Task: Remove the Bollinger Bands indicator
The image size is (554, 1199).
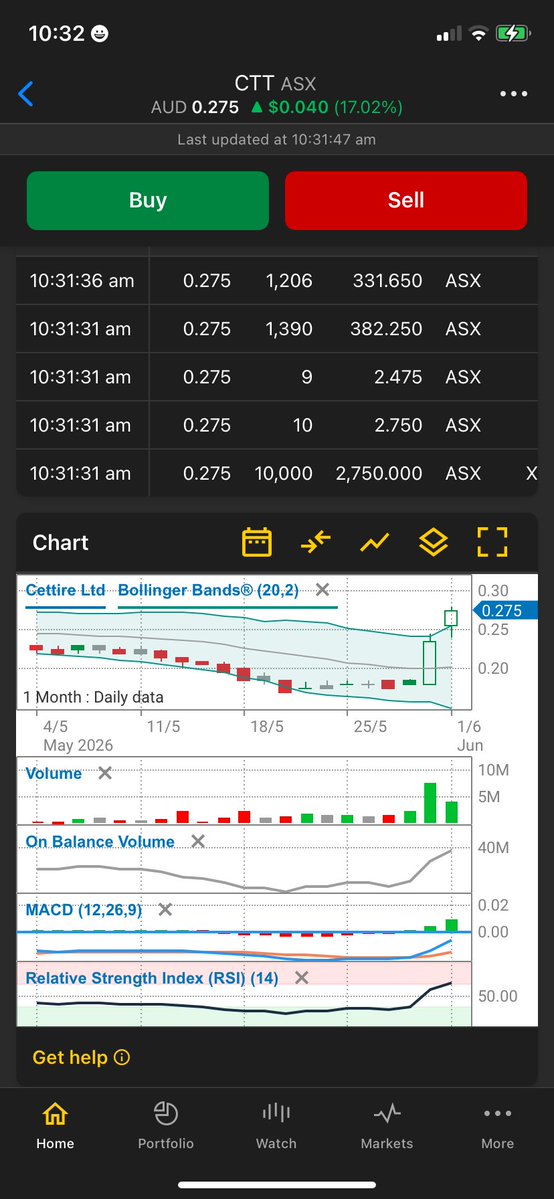Action: [322, 590]
